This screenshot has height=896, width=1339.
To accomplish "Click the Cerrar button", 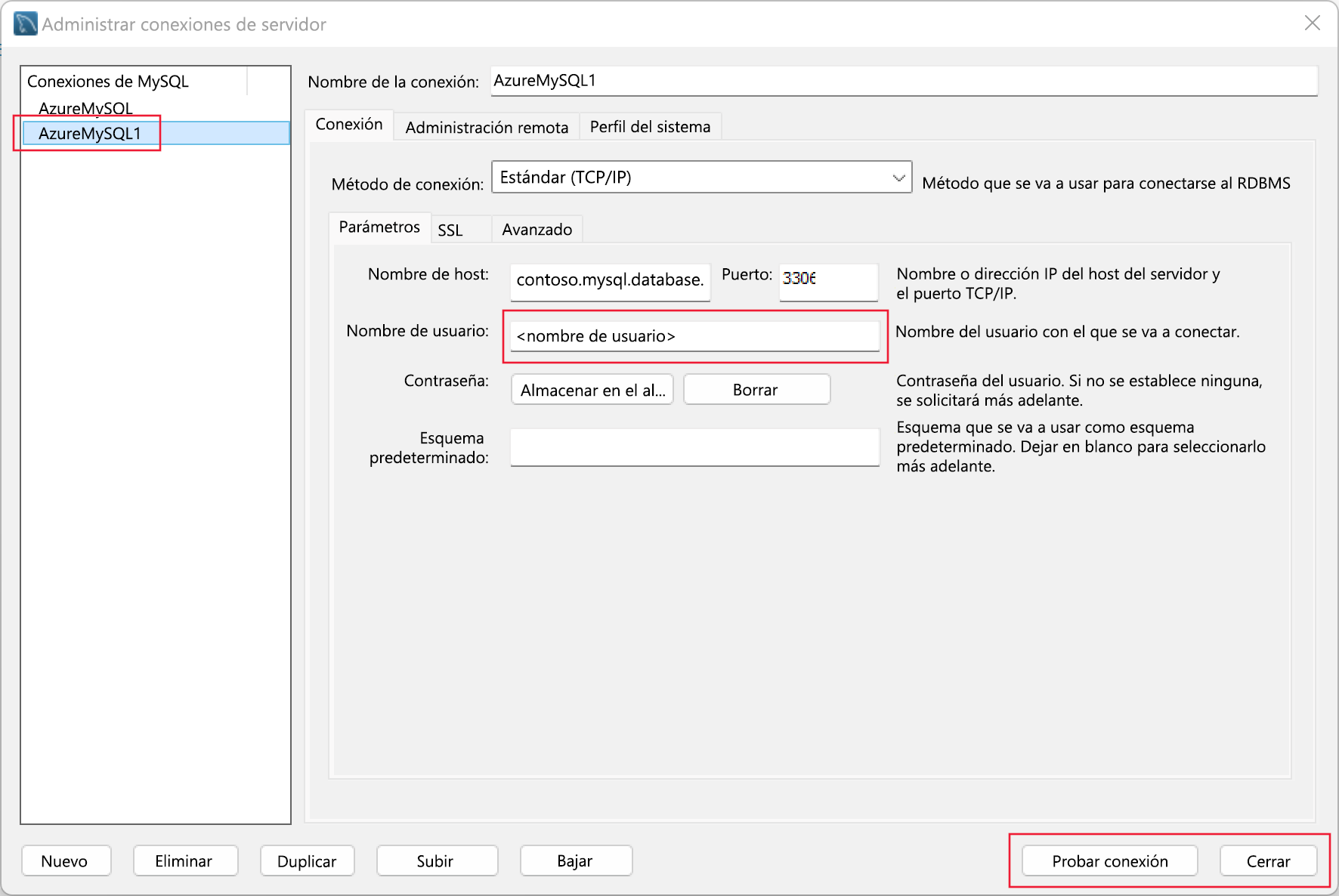I will 1269,861.
